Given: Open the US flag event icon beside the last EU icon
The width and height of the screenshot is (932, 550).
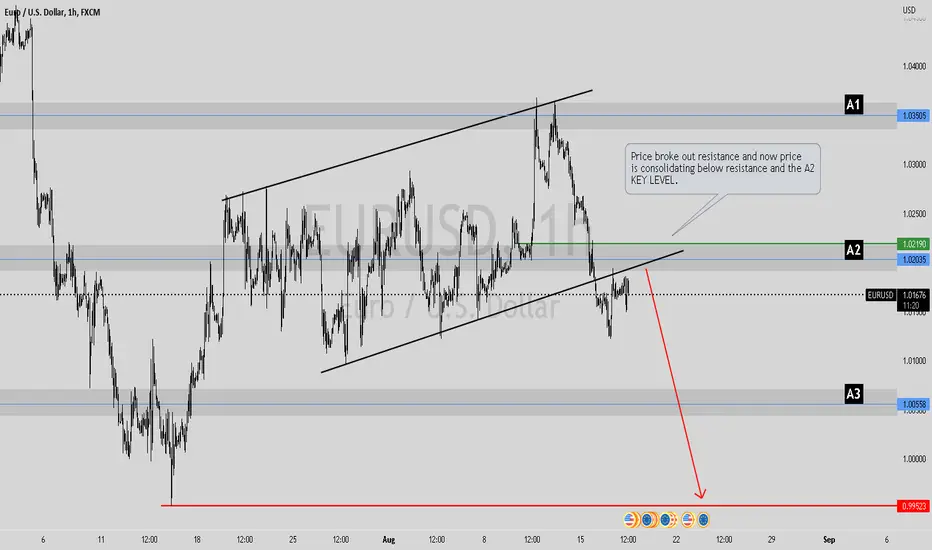Looking at the screenshot, I should coord(688,520).
